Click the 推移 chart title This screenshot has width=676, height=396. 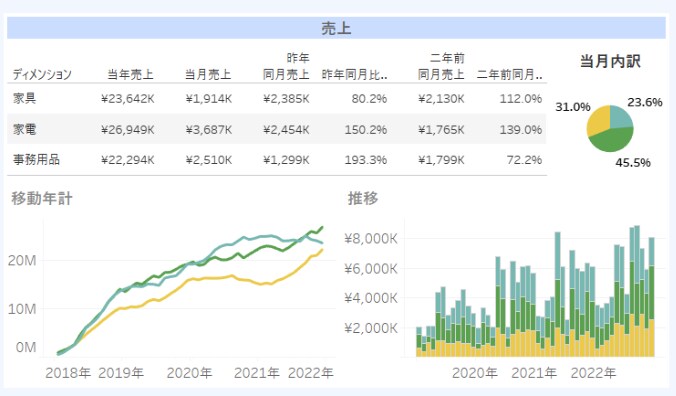click(x=363, y=199)
